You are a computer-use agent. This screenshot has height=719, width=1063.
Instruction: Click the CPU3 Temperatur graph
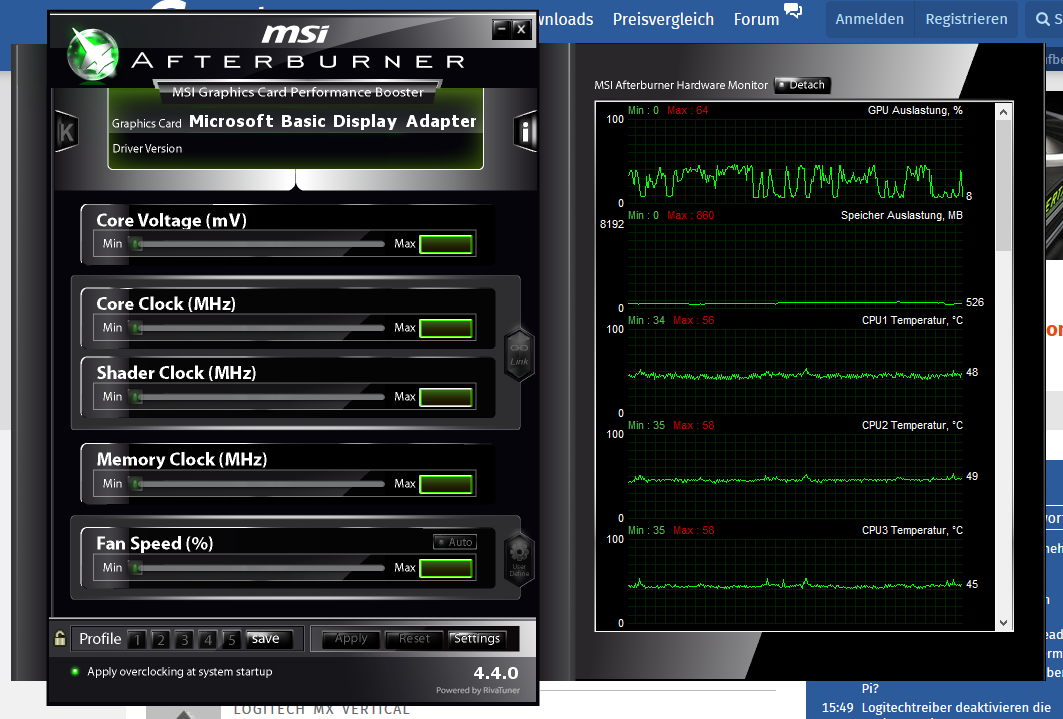[795, 581]
